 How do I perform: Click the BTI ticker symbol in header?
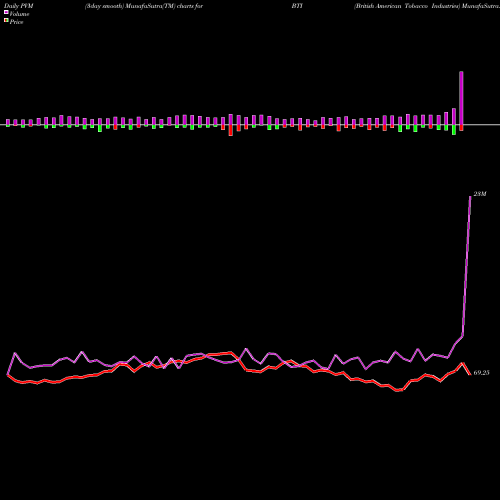(x=297, y=6)
